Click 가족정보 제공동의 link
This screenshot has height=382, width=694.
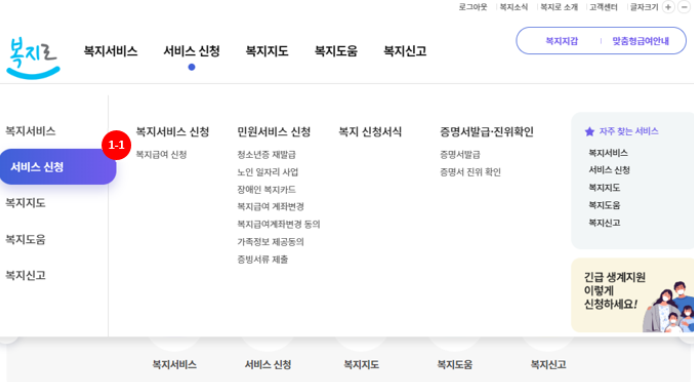pos(270,242)
